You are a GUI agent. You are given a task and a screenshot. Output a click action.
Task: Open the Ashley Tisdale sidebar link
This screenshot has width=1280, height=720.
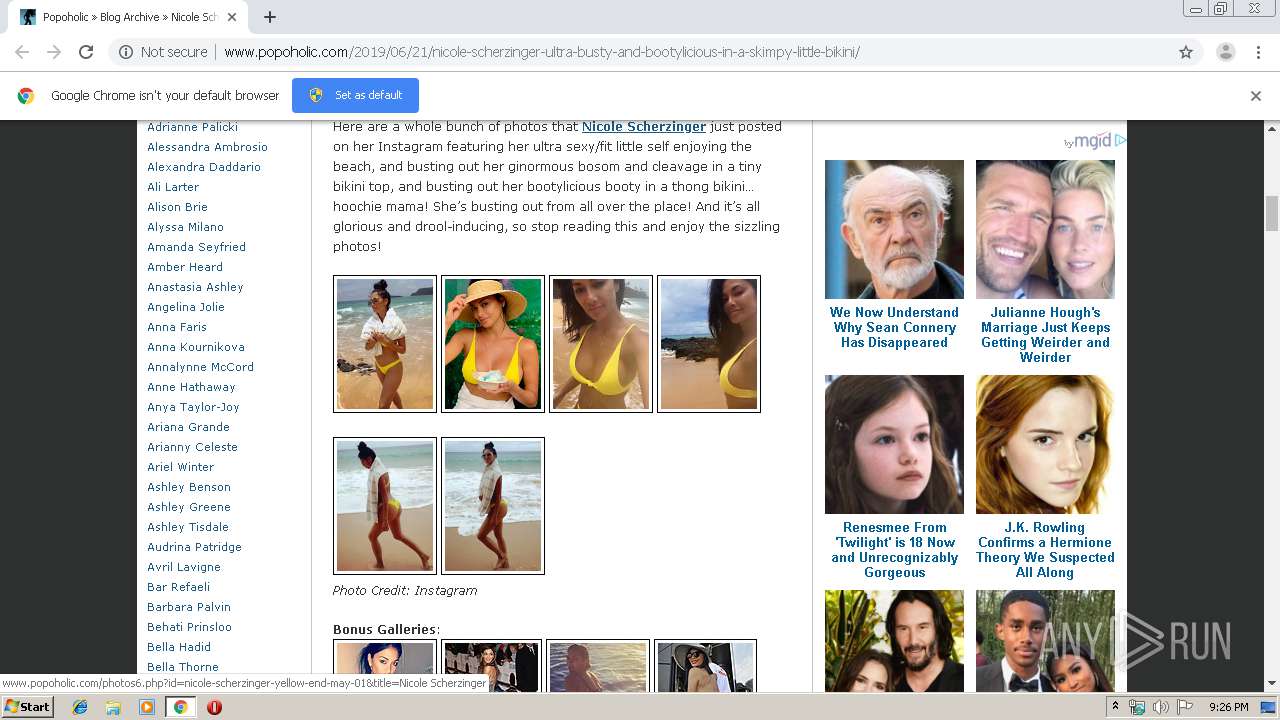tap(188, 527)
